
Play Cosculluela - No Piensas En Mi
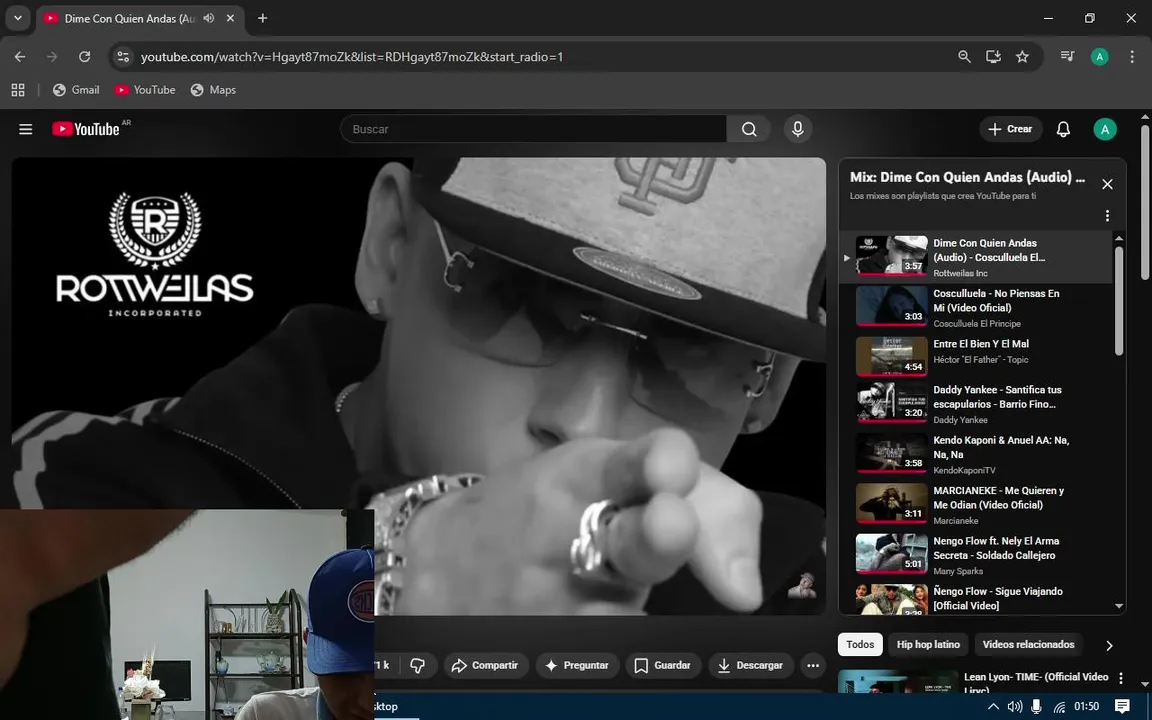[976, 307]
